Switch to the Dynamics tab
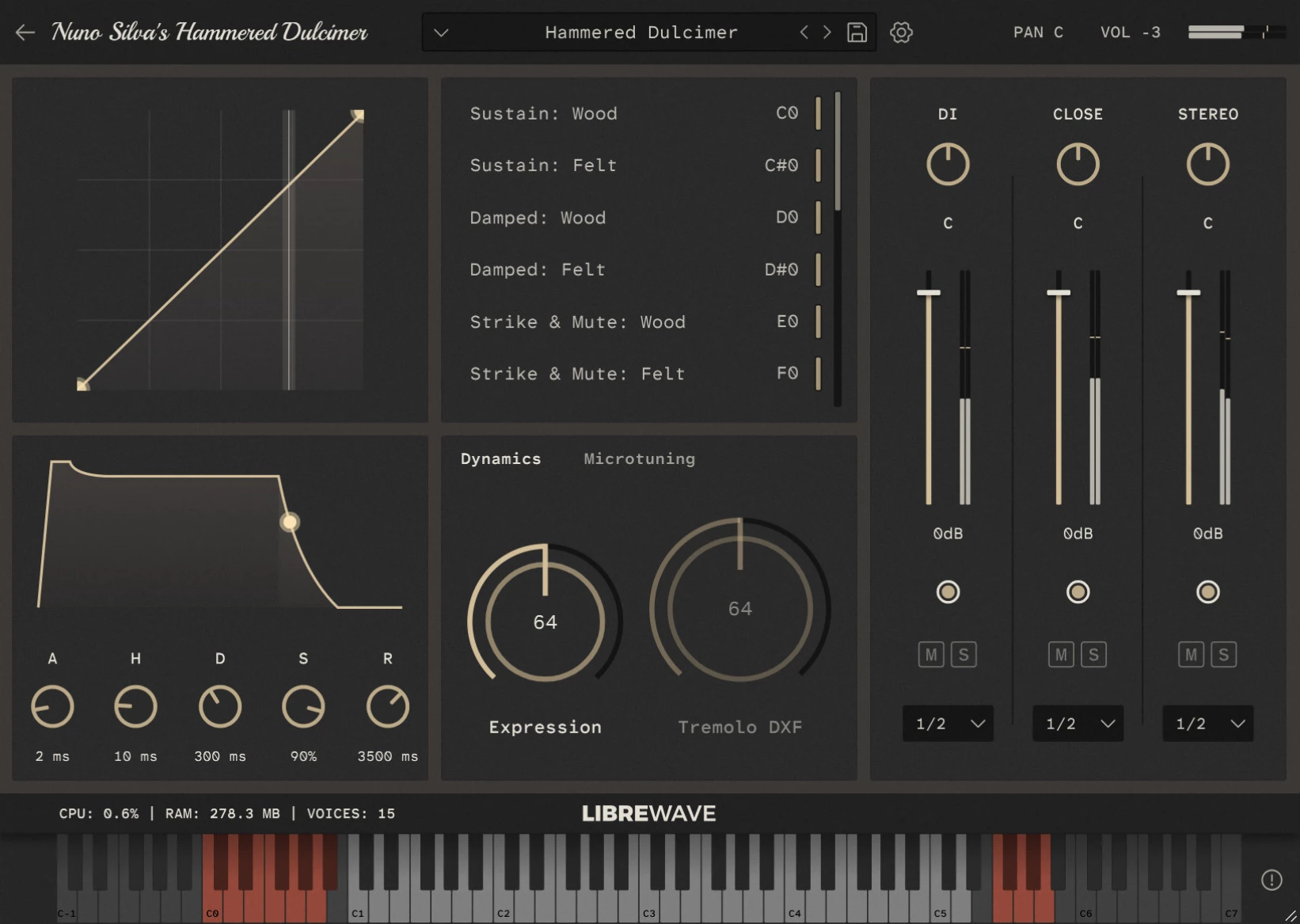The height and width of the screenshot is (924, 1300). click(x=500, y=459)
